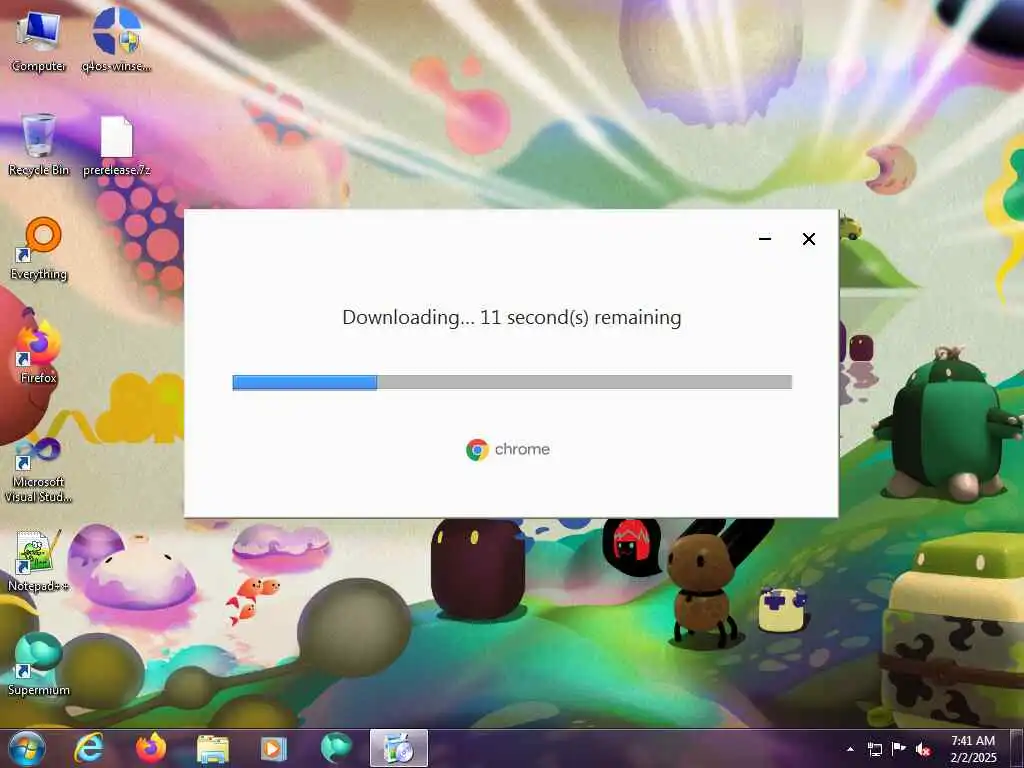Image resolution: width=1024 pixels, height=768 pixels.
Task: Launch Internet Explorer from the taskbar
Action: coord(88,748)
